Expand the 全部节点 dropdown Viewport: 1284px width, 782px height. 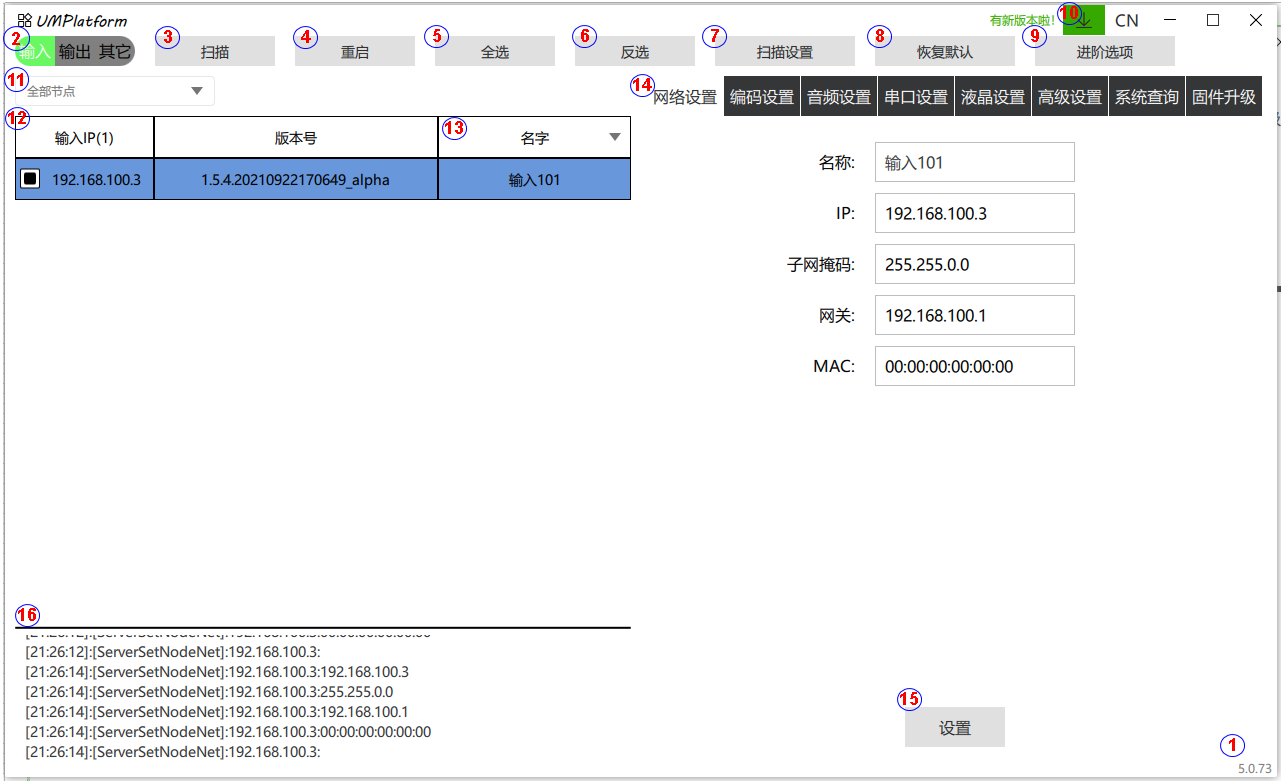196,92
